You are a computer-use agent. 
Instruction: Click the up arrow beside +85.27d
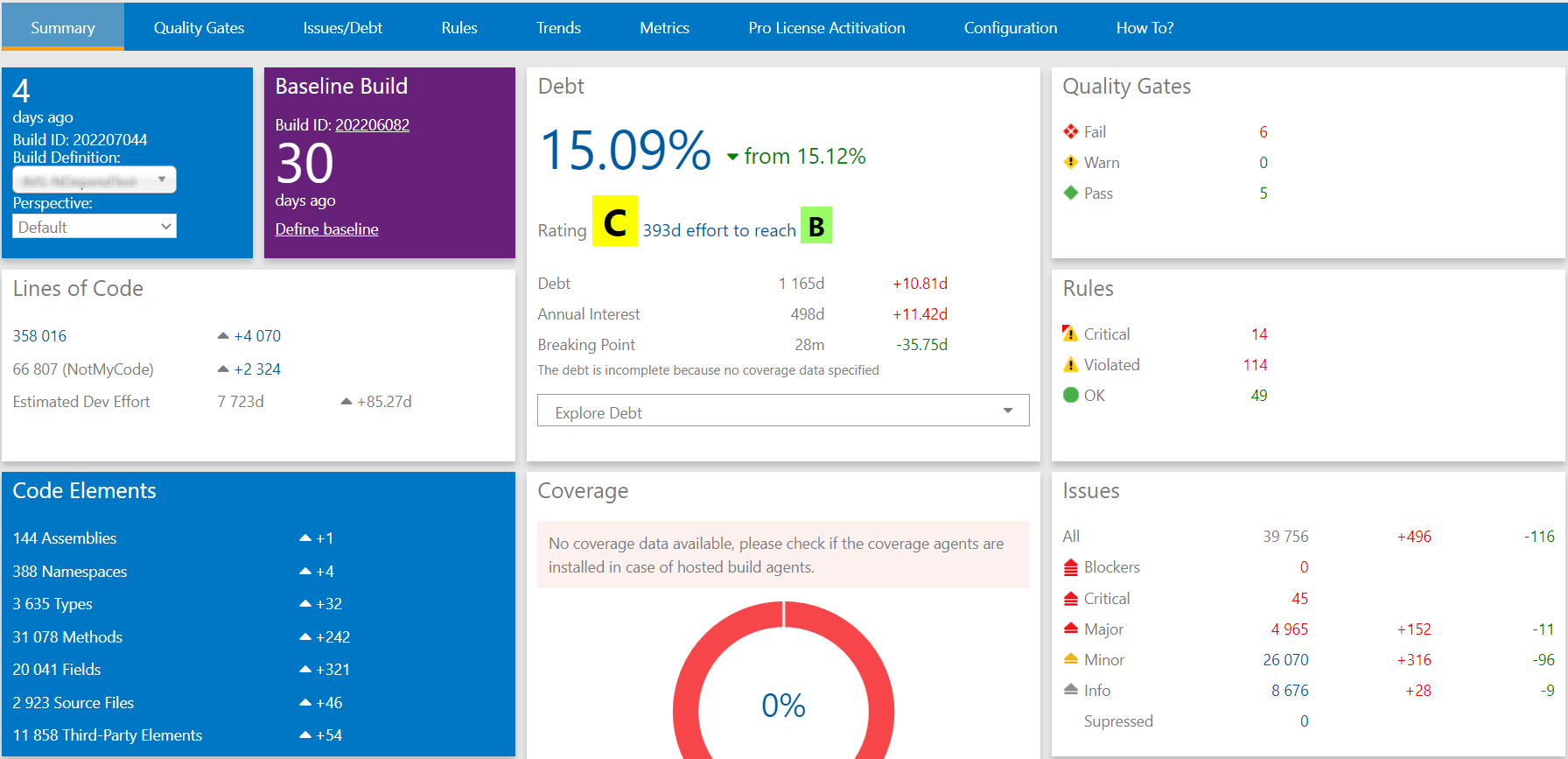coord(346,401)
